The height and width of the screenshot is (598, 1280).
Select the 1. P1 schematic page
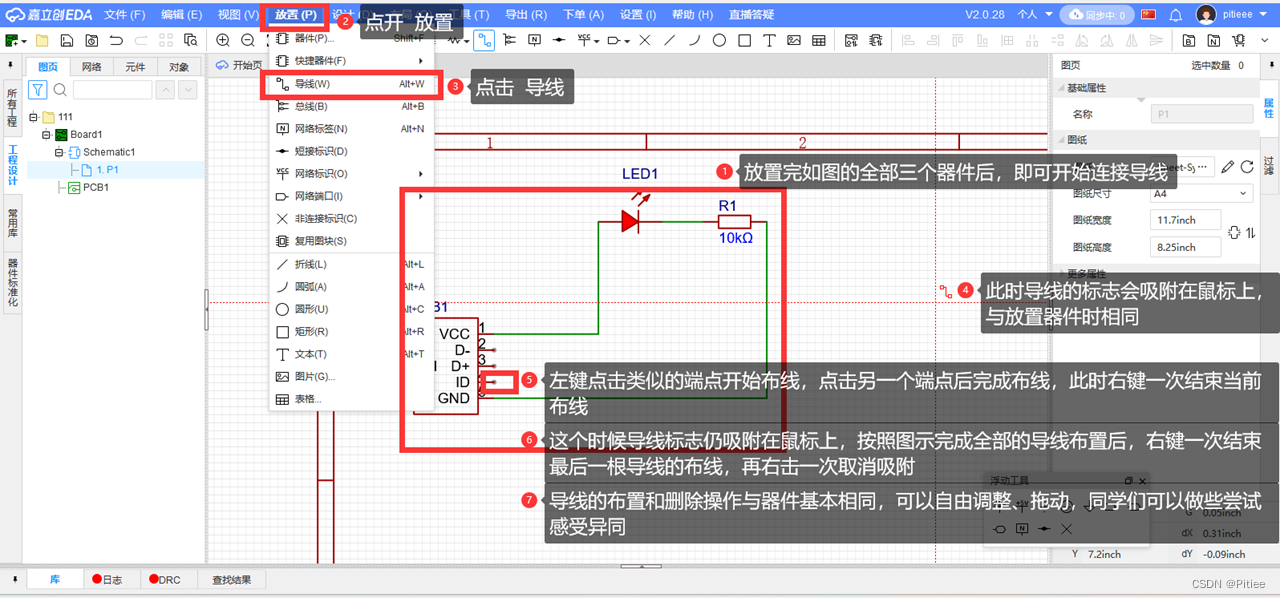click(x=107, y=170)
